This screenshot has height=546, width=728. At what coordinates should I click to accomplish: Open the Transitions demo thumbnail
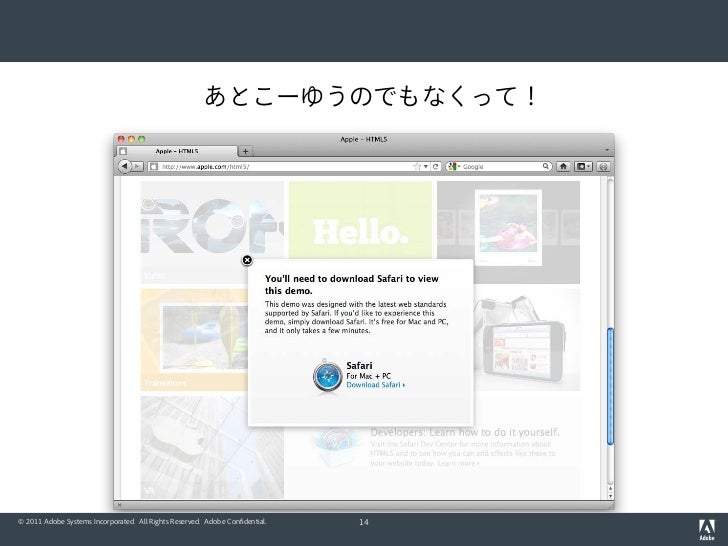tap(195, 340)
